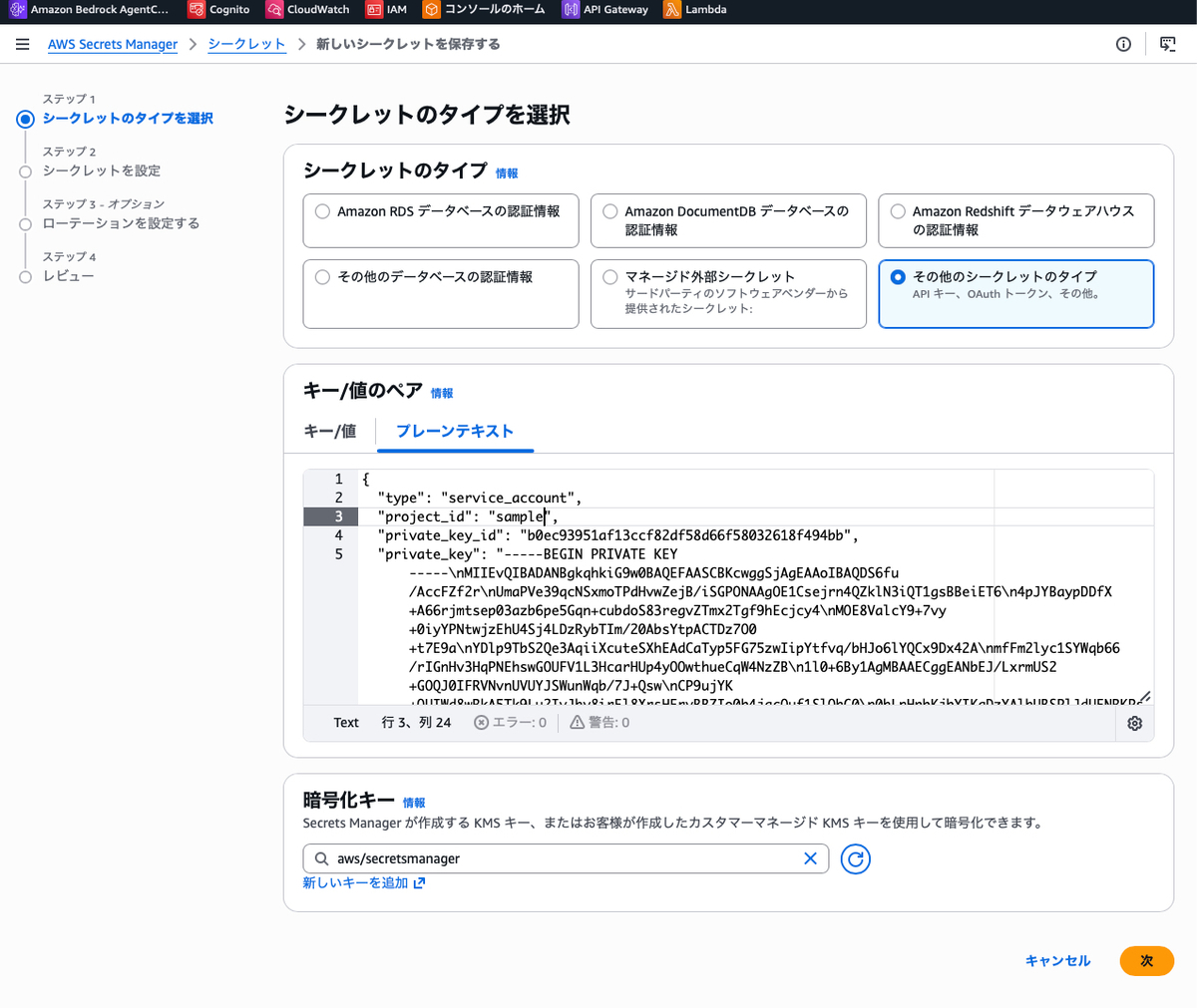Click the Text mode label in status bar
1197x1008 pixels.
point(346,723)
